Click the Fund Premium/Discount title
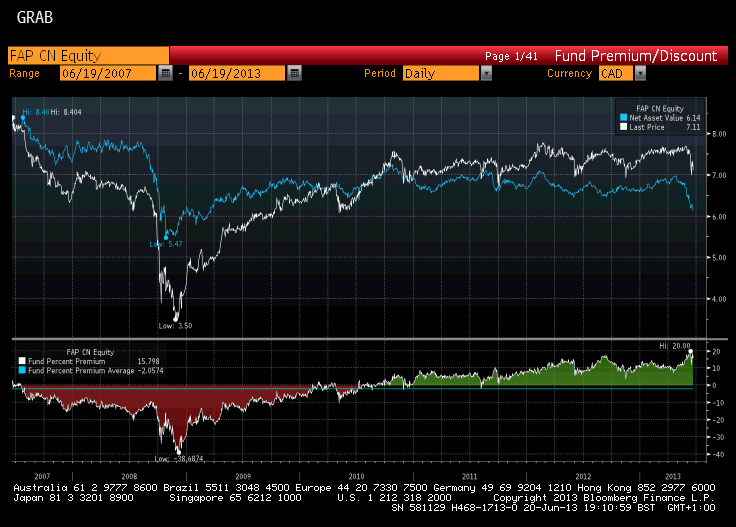The image size is (736, 527). point(636,56)
